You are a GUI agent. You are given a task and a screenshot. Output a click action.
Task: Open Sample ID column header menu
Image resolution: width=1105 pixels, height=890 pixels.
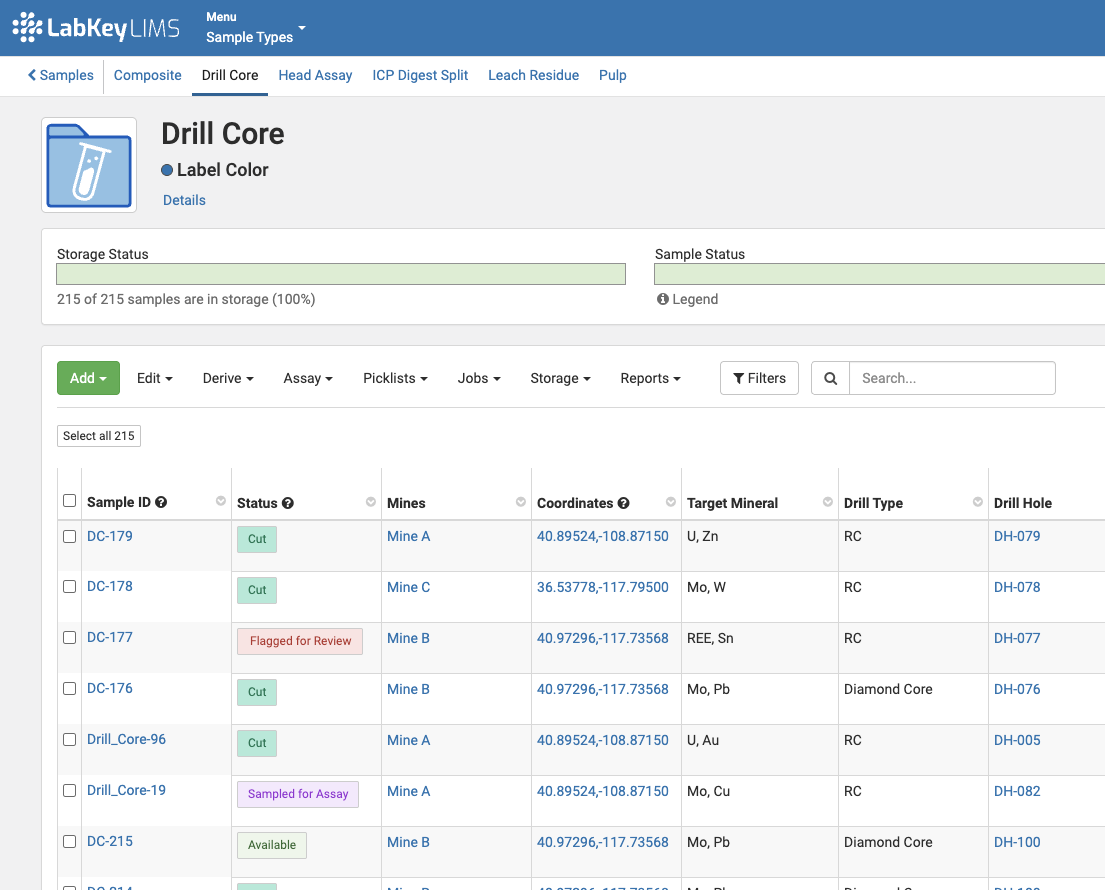[x=221, y=501]
